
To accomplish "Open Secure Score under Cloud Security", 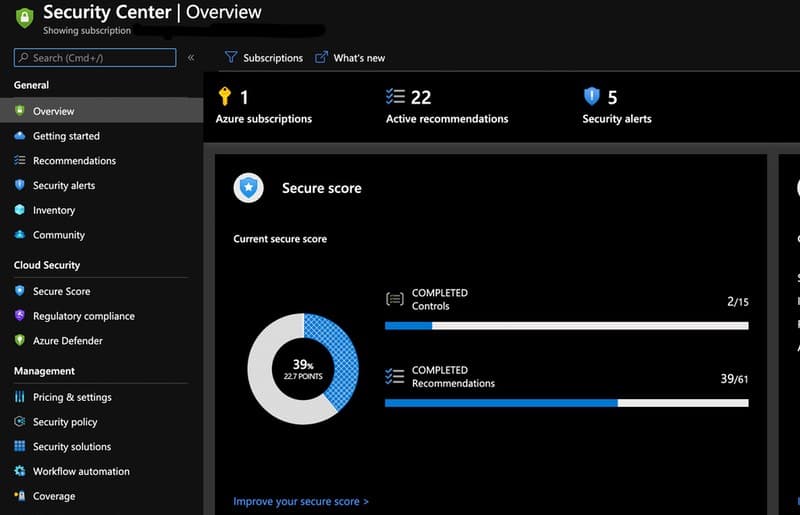I will (x=61, y=291).
